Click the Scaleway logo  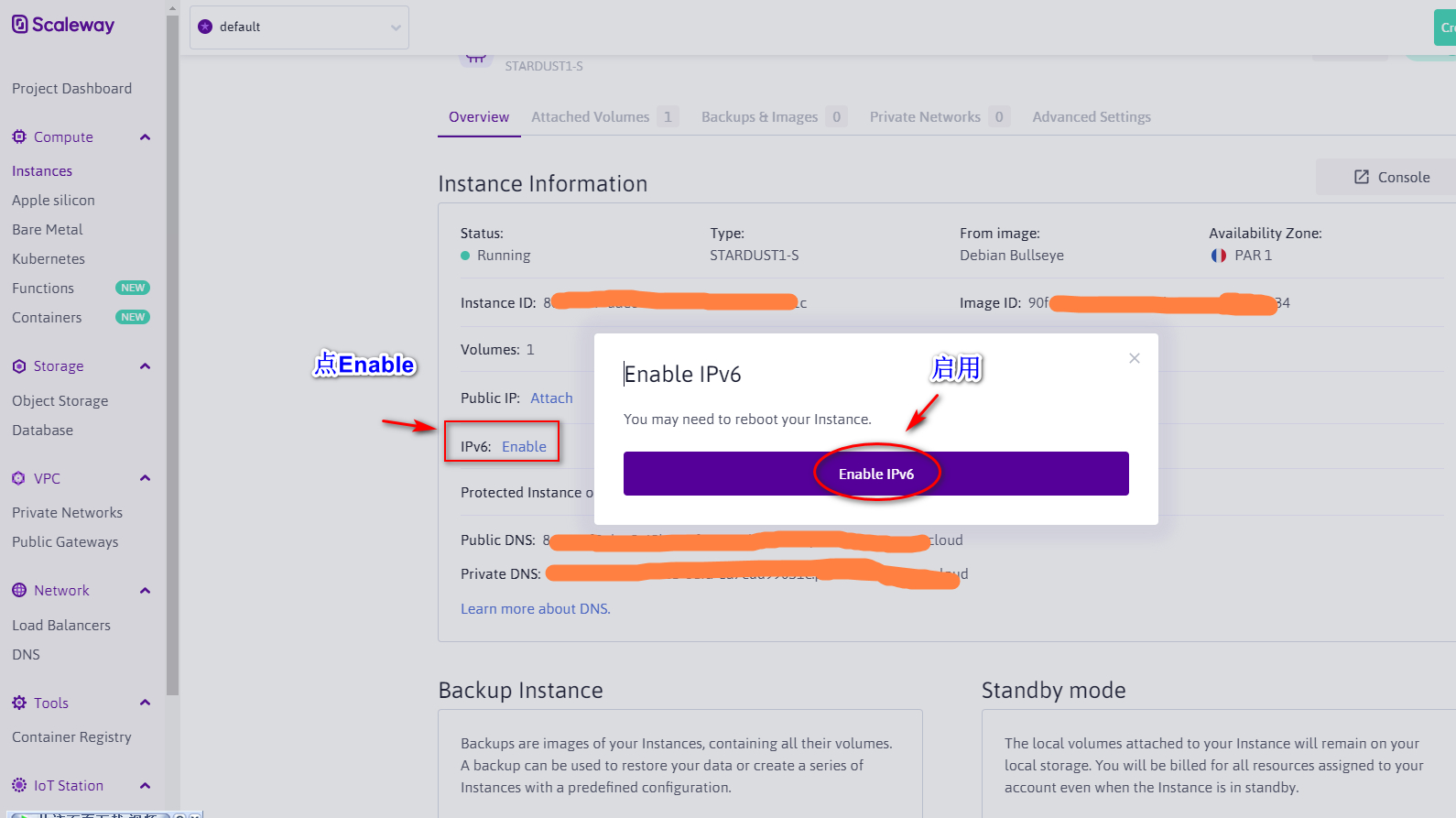pyautogui.click(x=63, y=25)
